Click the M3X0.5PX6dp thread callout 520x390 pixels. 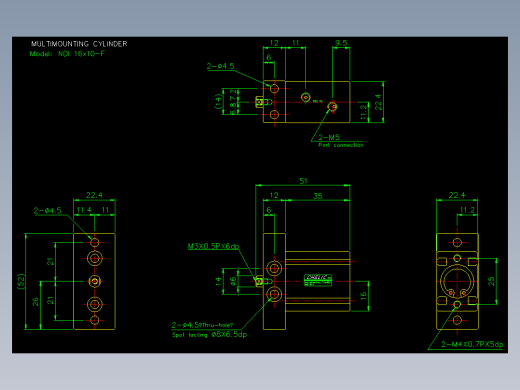[213, 246]
